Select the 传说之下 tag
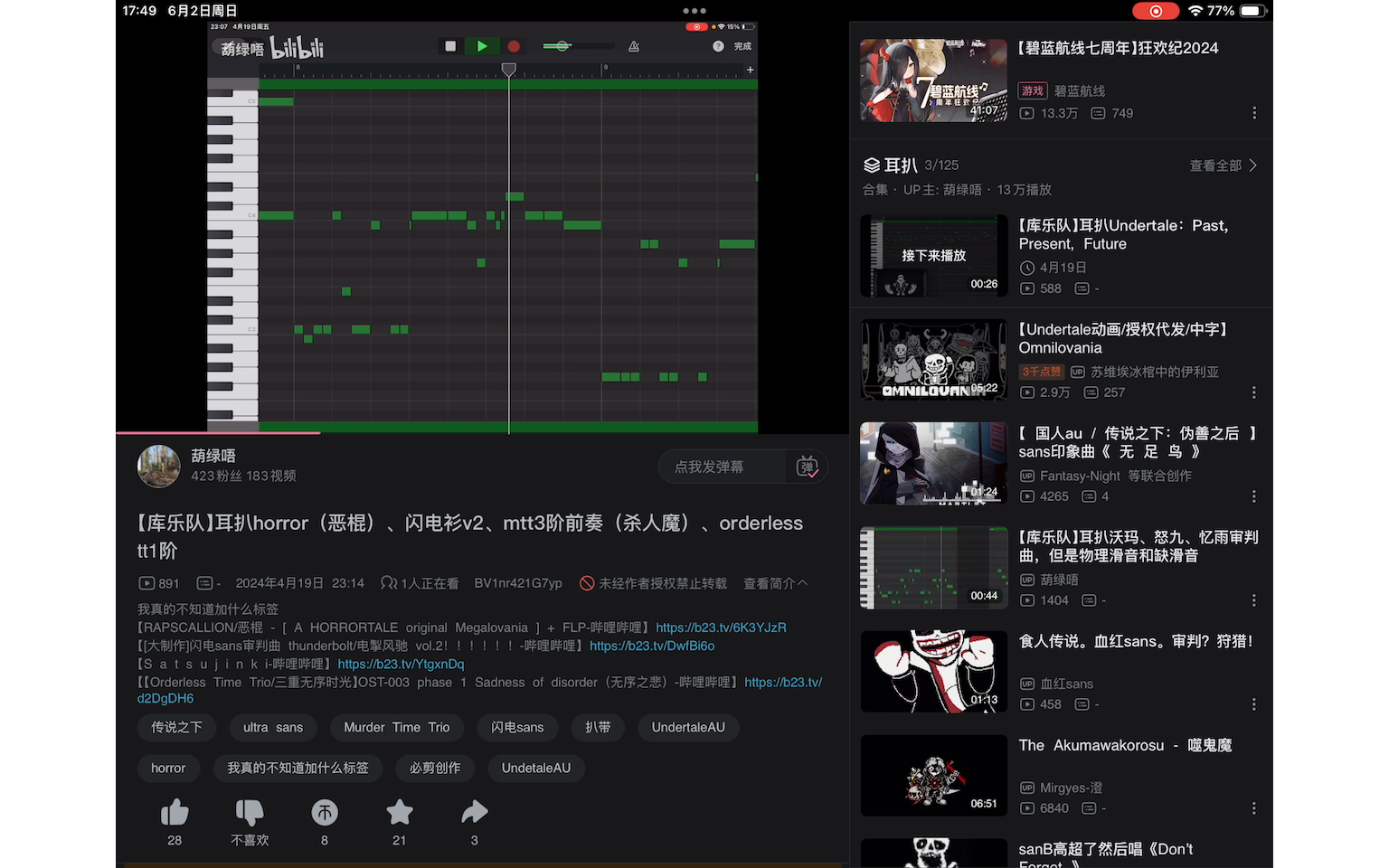The width and height of the screenshot is (1389, 868). coord(176,727)
